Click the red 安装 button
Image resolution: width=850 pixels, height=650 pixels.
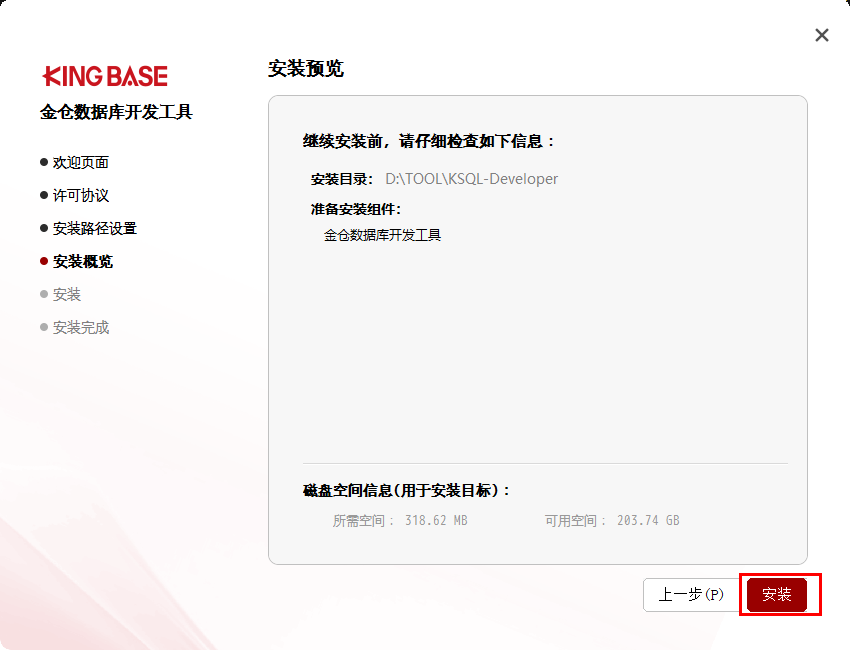tap(777, 595)
